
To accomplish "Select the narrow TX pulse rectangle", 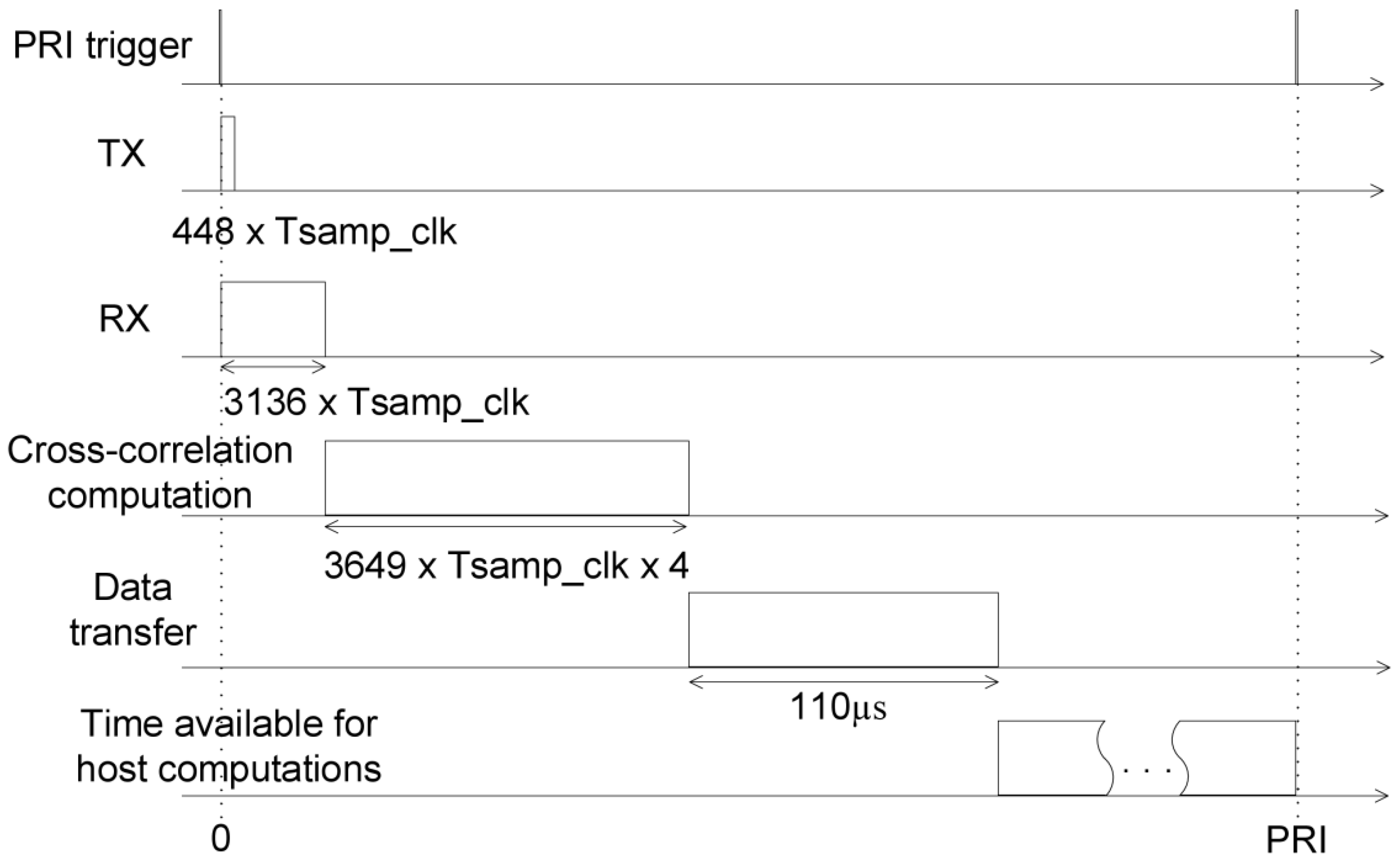I will click(228, 154).
